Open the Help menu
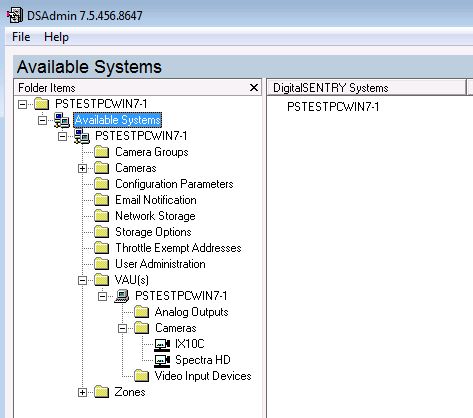 tap(56, 37)
